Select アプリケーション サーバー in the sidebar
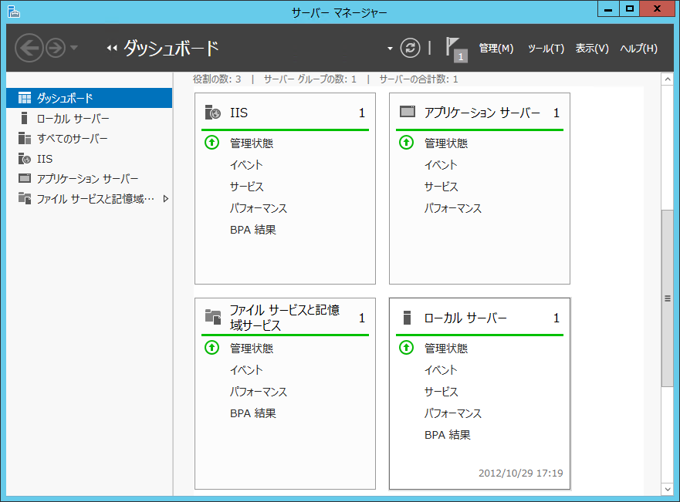The image size is (680, 502). pos(89,179)
